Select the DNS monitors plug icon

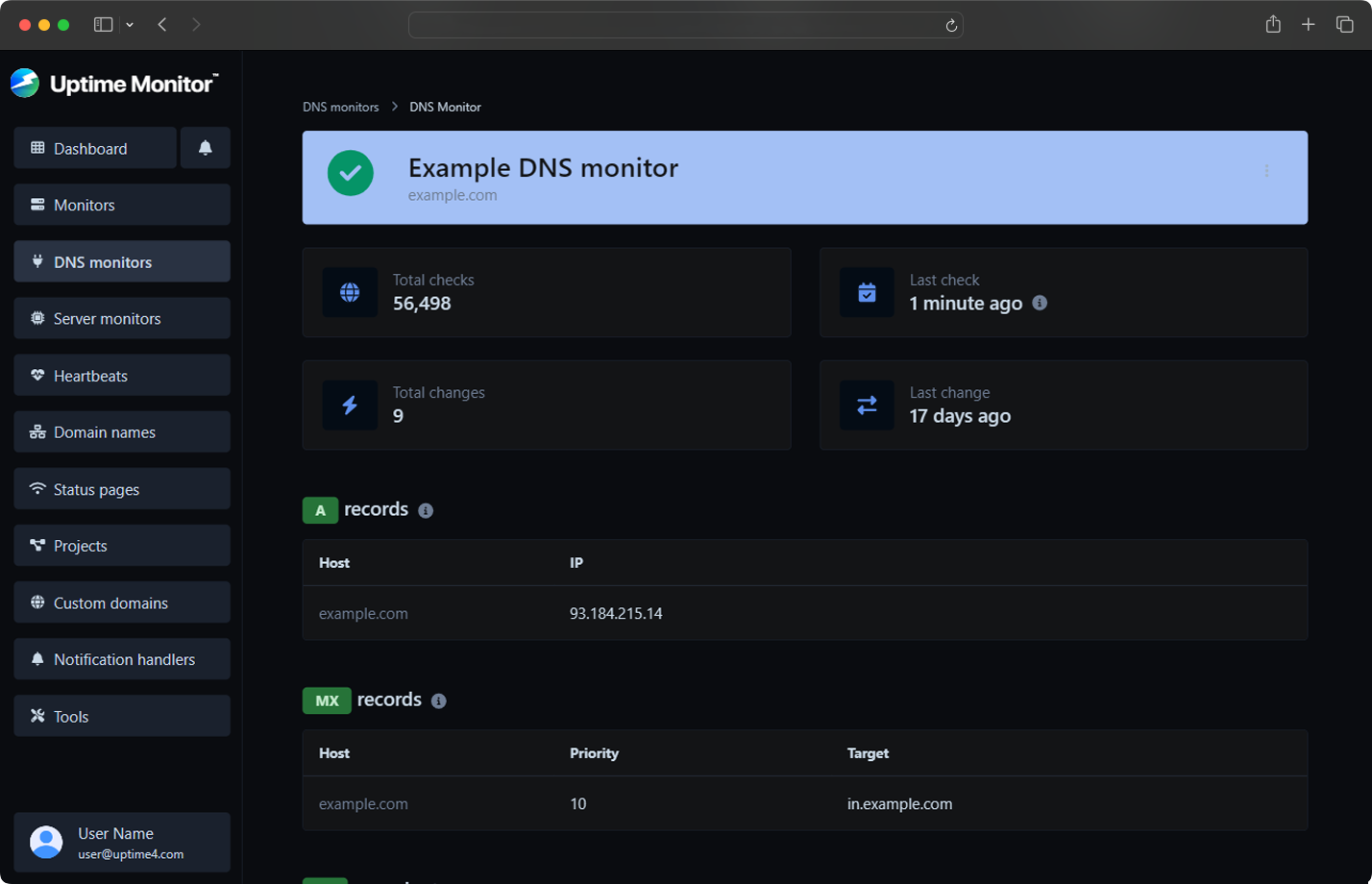click(x=37, y=261)
